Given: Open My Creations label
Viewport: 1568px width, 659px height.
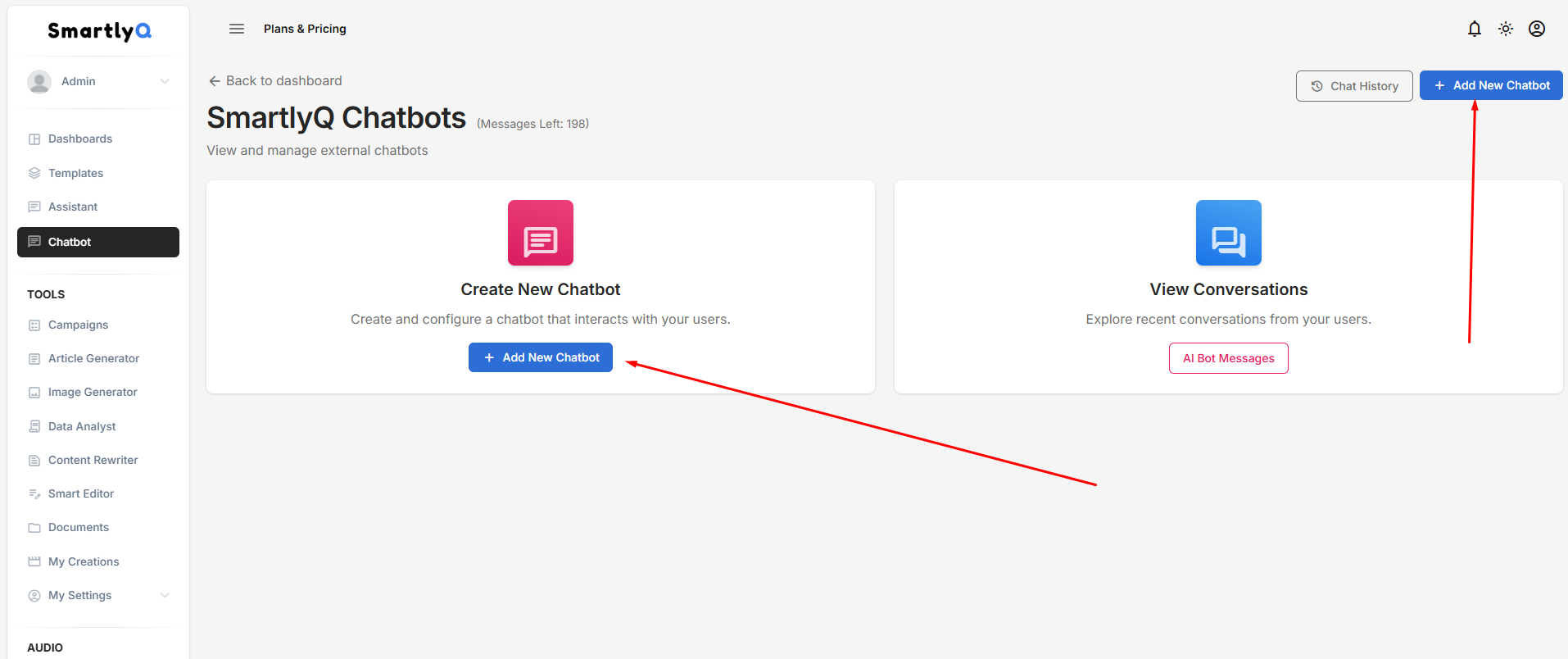Looking at the screenshot, I should click(x=84, y=561).
